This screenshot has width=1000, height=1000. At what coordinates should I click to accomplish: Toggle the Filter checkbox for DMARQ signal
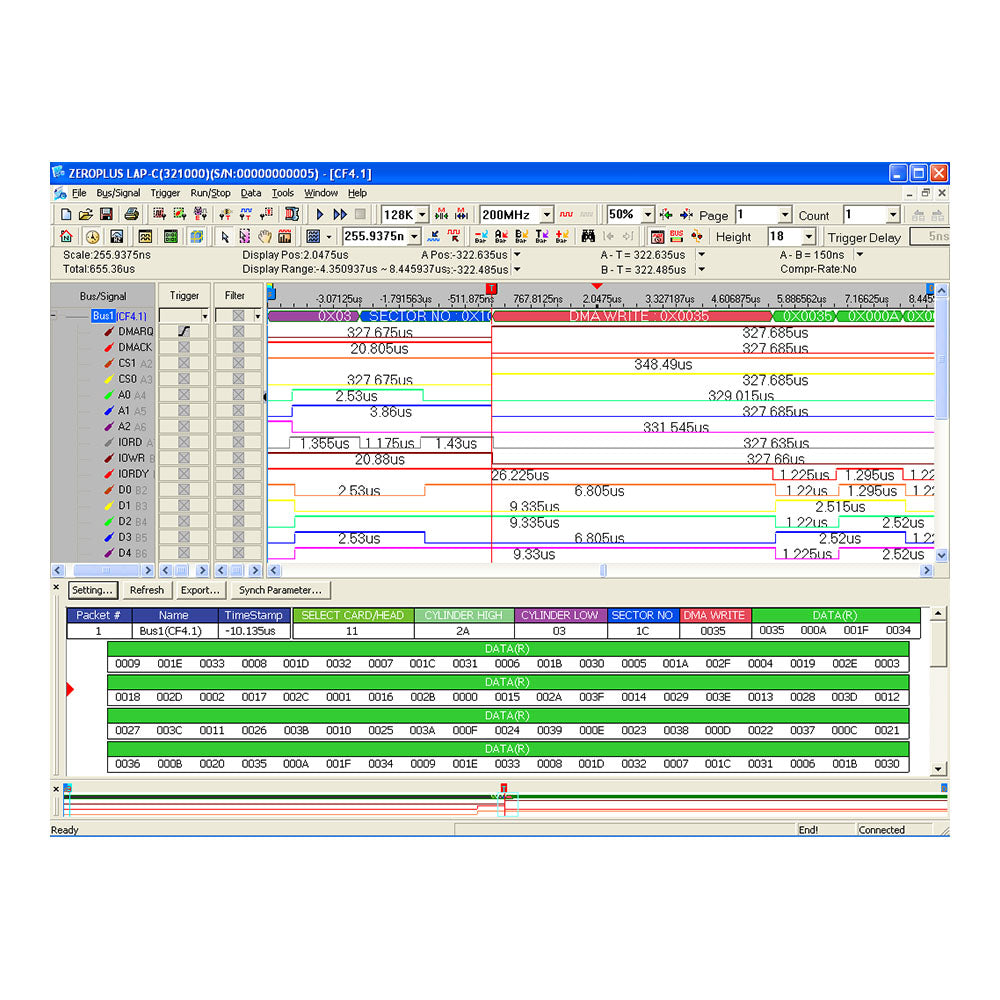point(238,331)
